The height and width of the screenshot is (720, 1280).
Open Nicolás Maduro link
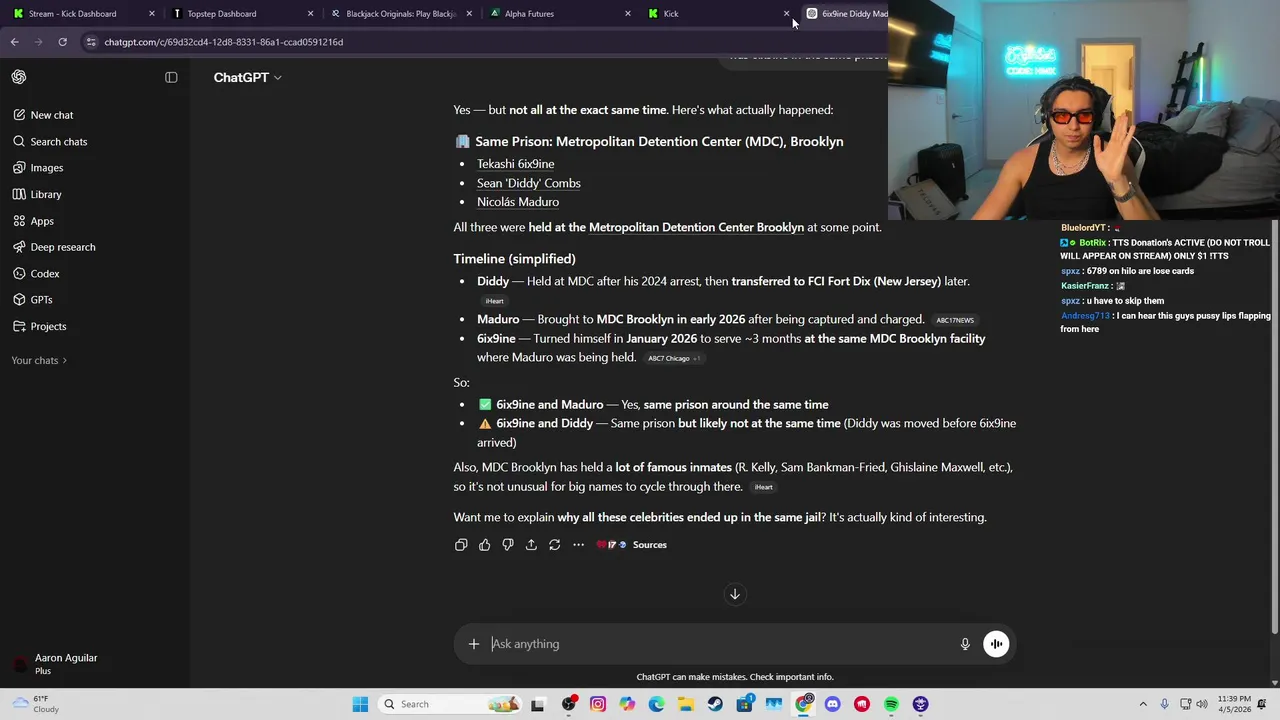(517, 202)
